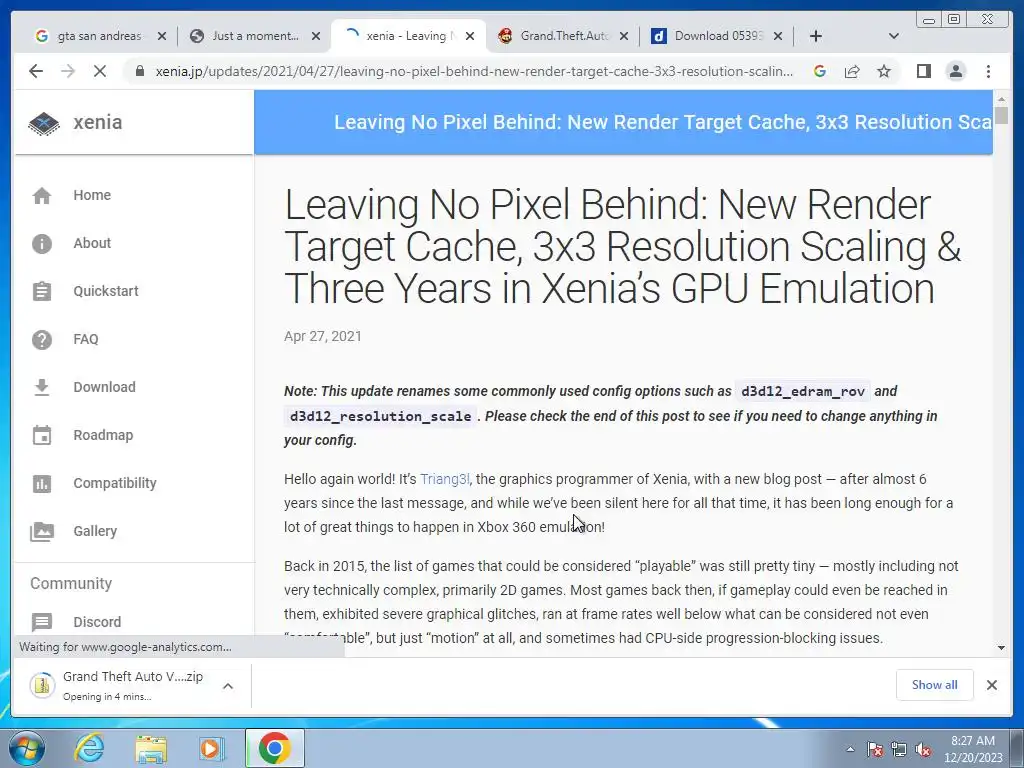Click Chrome icon on taskbar
The image size is (1024, 768).
pos(274,748)
